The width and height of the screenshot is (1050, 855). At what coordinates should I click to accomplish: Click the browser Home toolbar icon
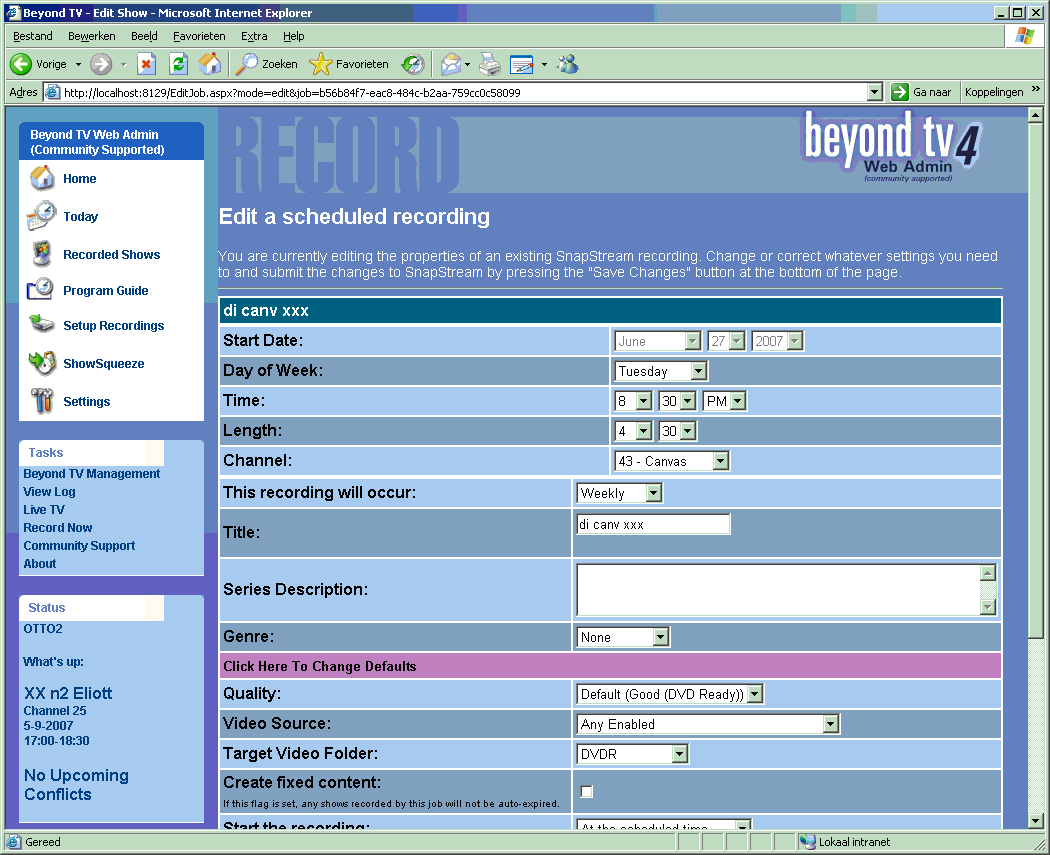click(x=210, y=64)
